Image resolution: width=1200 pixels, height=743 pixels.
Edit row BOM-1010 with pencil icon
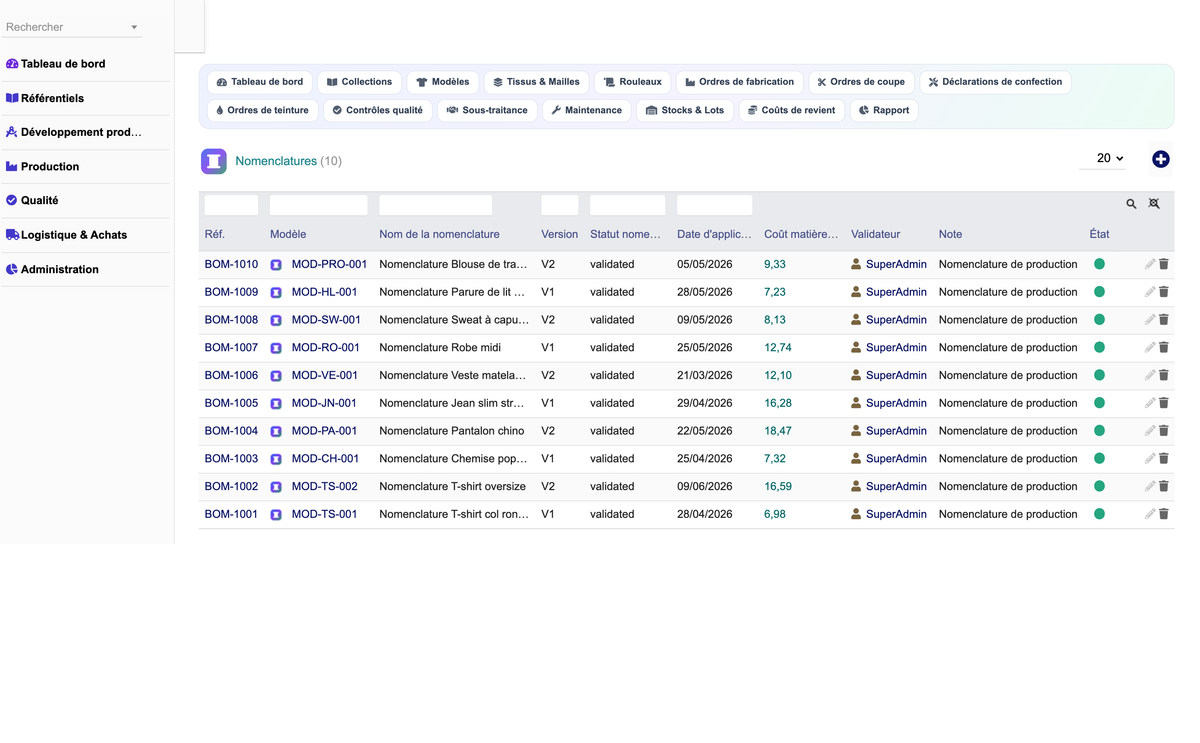1150,264
